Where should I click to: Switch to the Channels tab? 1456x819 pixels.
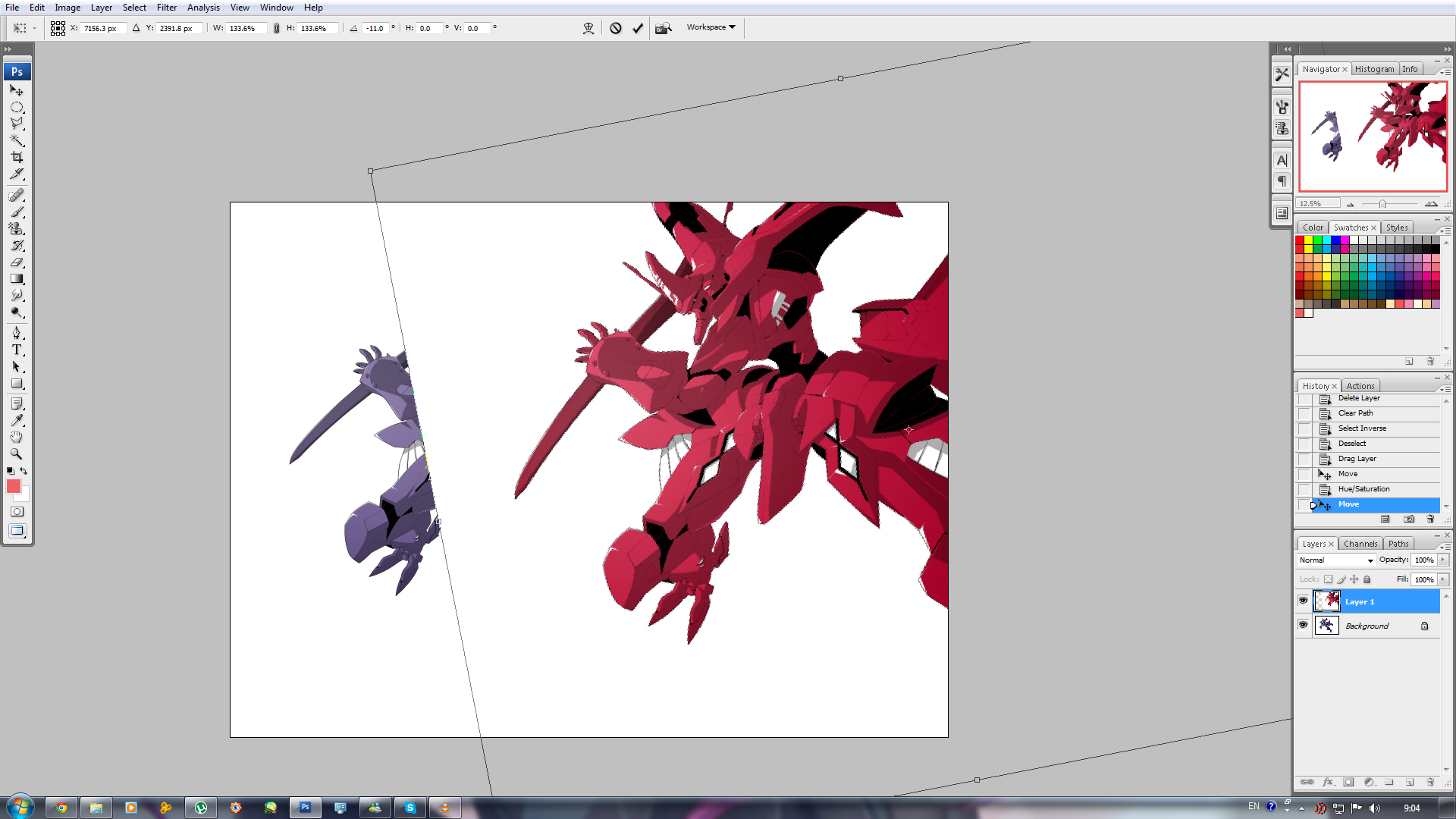tap(1360, 544)
